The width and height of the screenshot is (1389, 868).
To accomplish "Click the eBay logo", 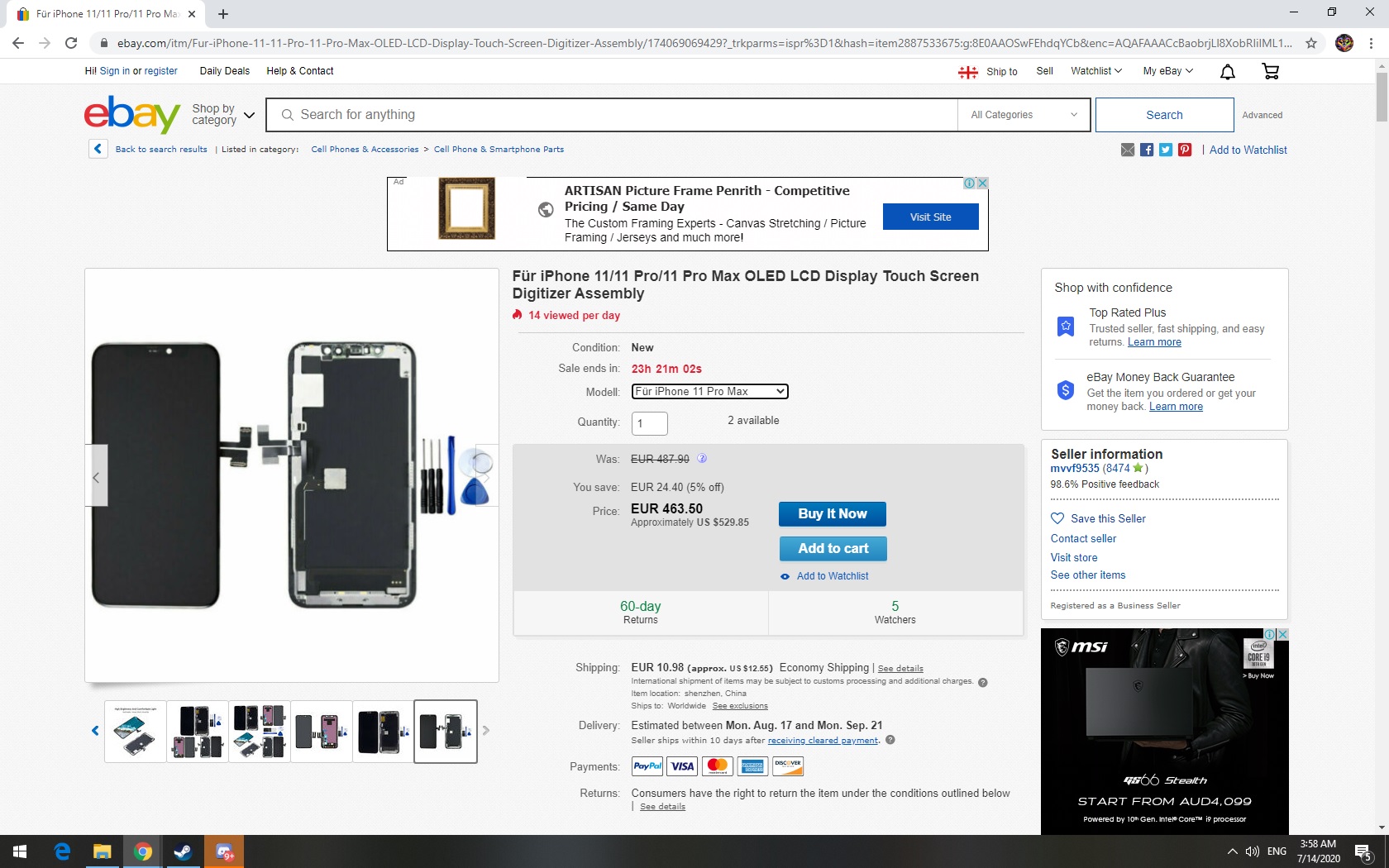I will [x=132, y=115].
